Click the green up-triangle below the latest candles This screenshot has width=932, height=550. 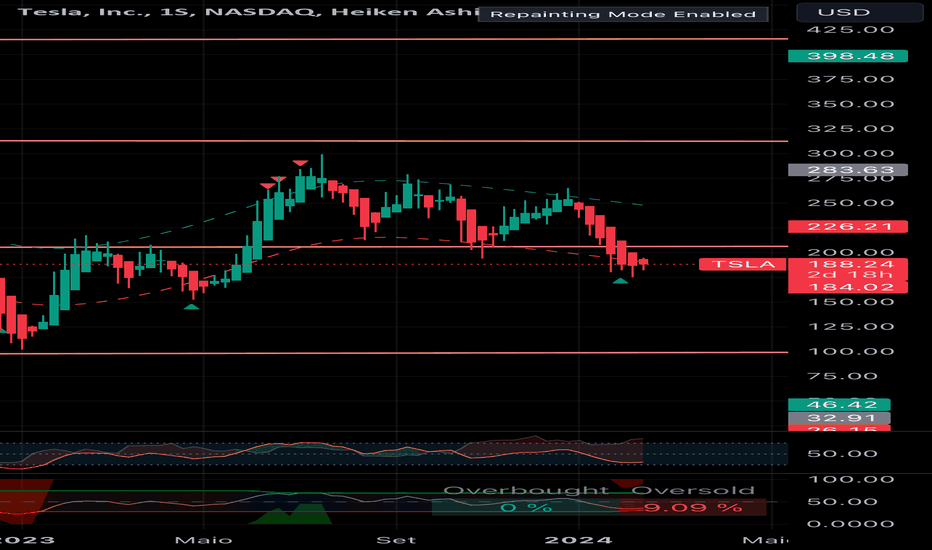pyautogui.click(x=620, y=281)
